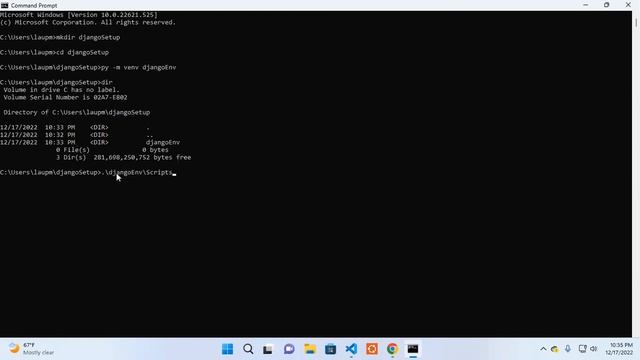Click the 'Command Prompt' window title text

tap(34, 5)
